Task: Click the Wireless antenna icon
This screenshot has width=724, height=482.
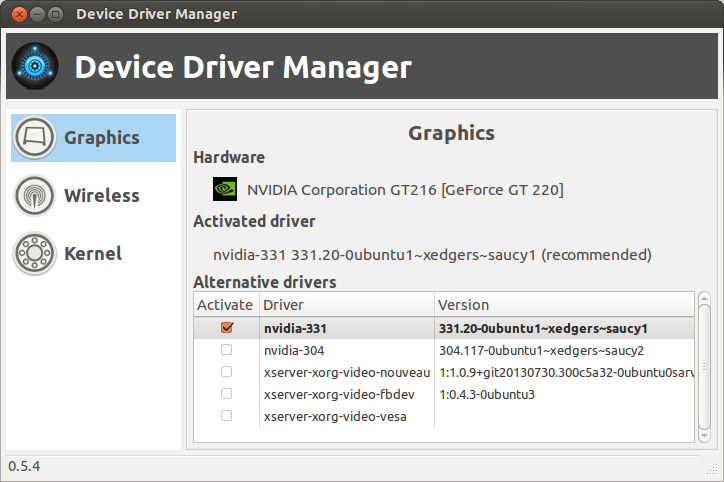Action: point(34,196)
